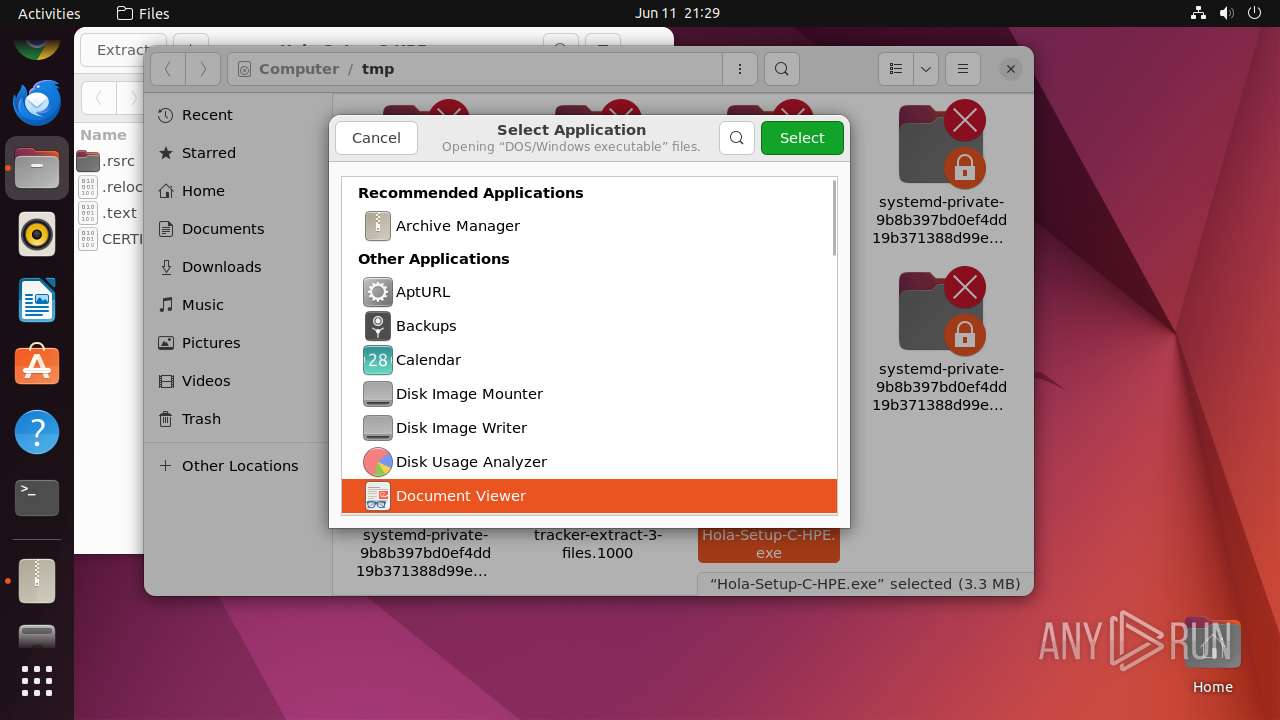Click Extract button in Archive Manager

coord(121,50)
